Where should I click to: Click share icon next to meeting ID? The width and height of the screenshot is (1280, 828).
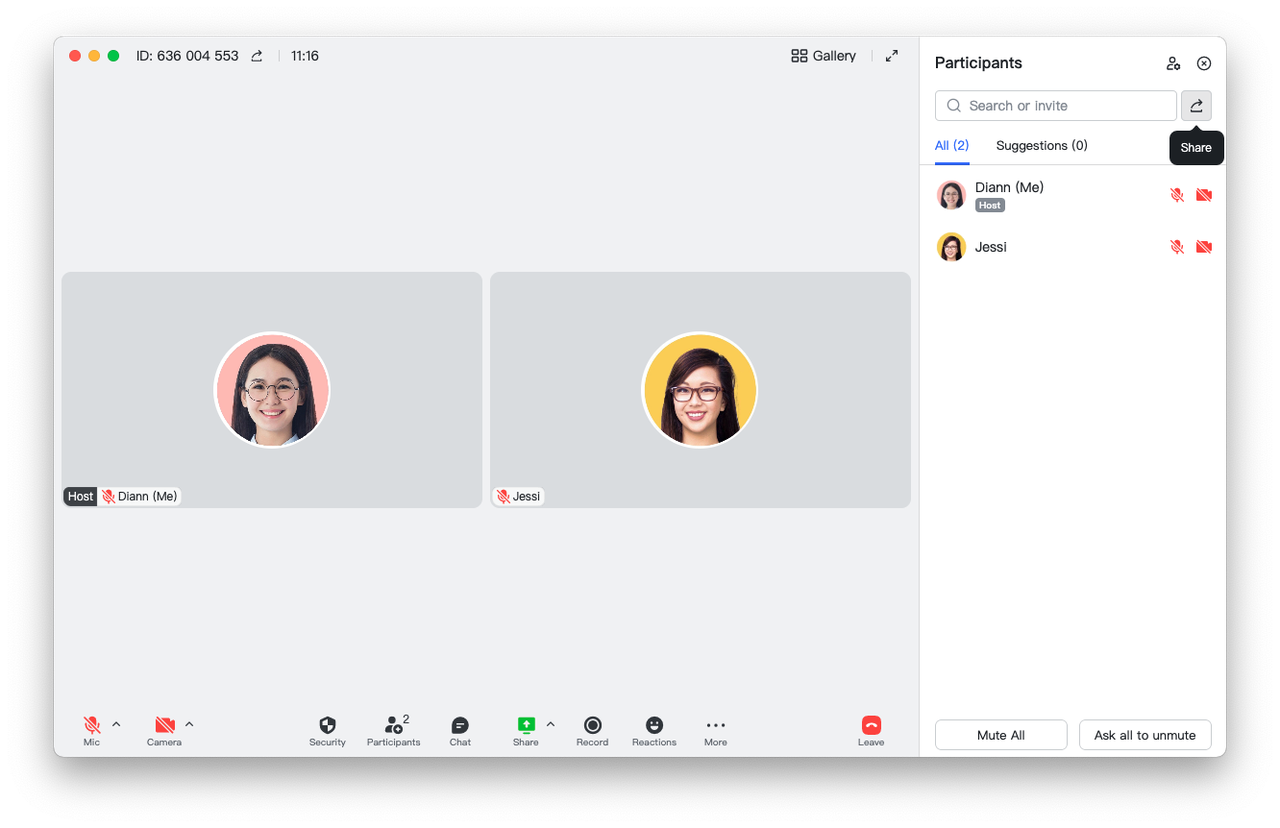tap(257, 56)
